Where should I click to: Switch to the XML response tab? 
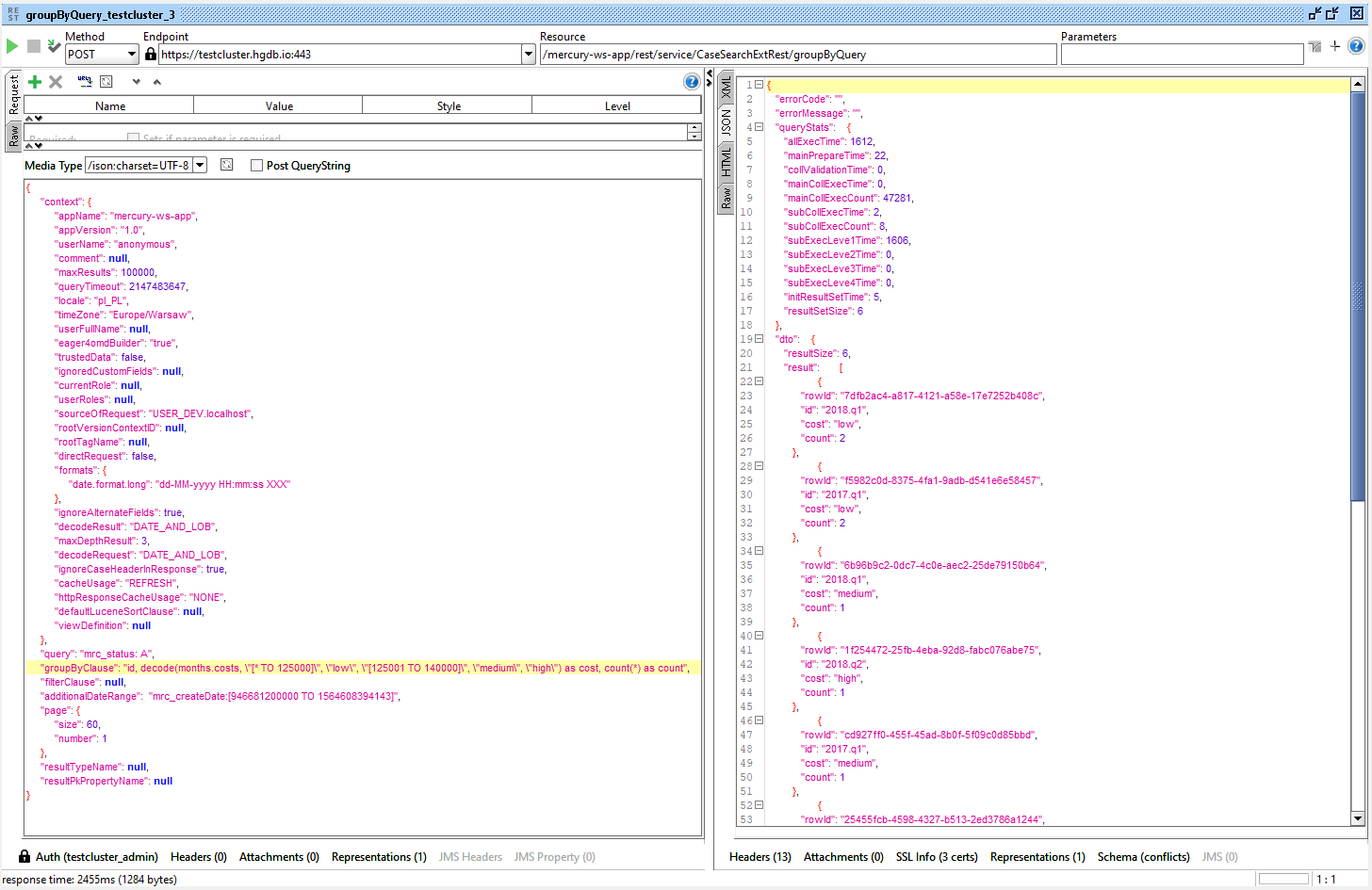point(727,89)
